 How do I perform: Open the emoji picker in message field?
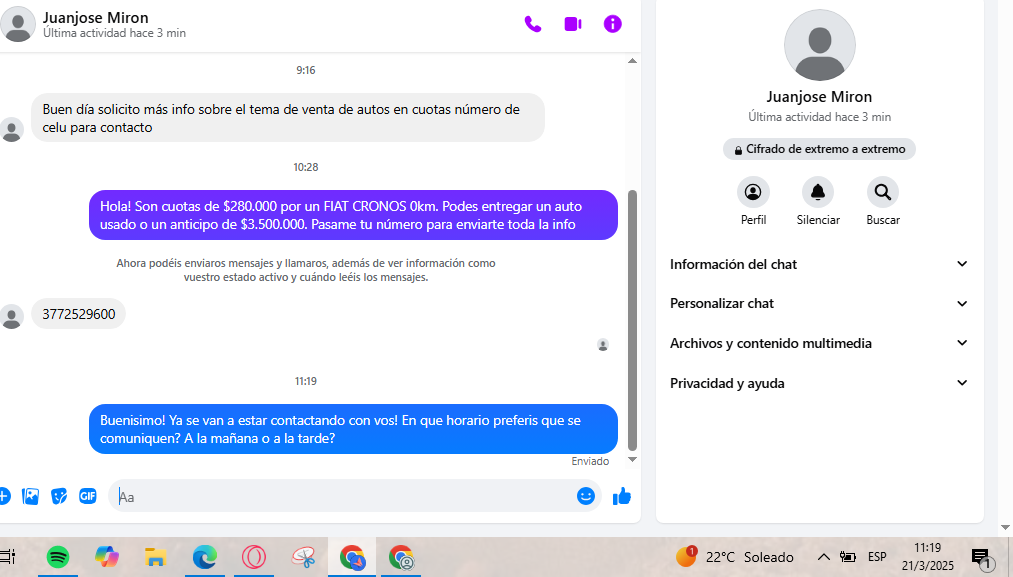pos(585,496)
